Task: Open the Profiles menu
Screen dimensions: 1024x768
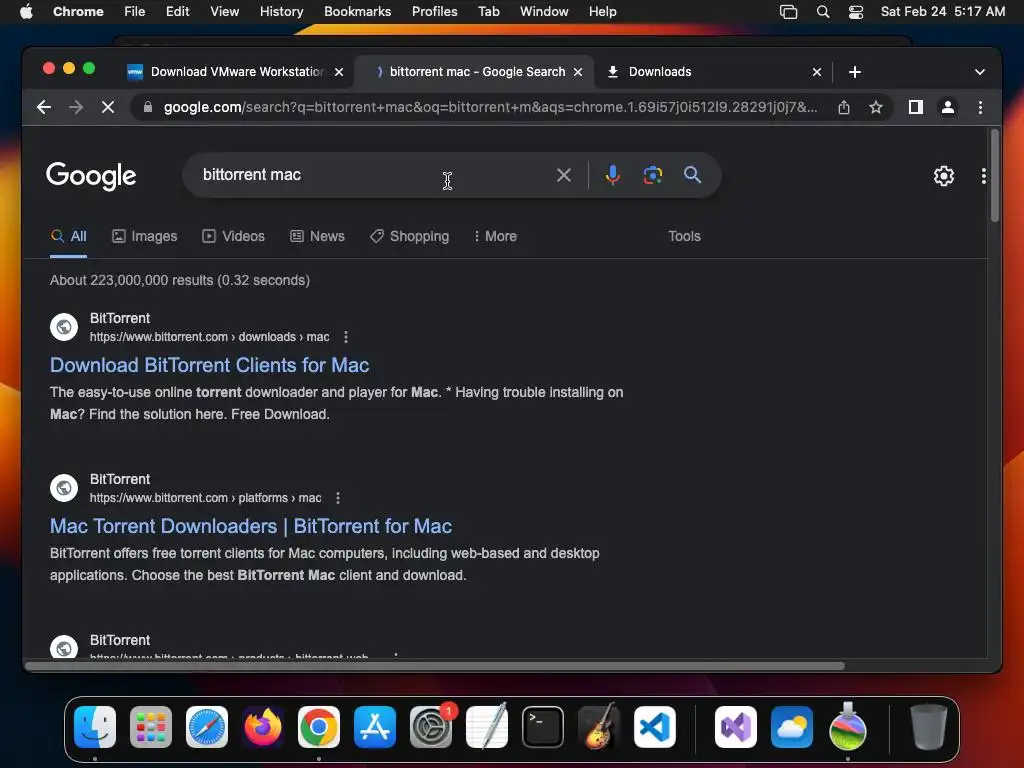Action: [x=434, y=12]
